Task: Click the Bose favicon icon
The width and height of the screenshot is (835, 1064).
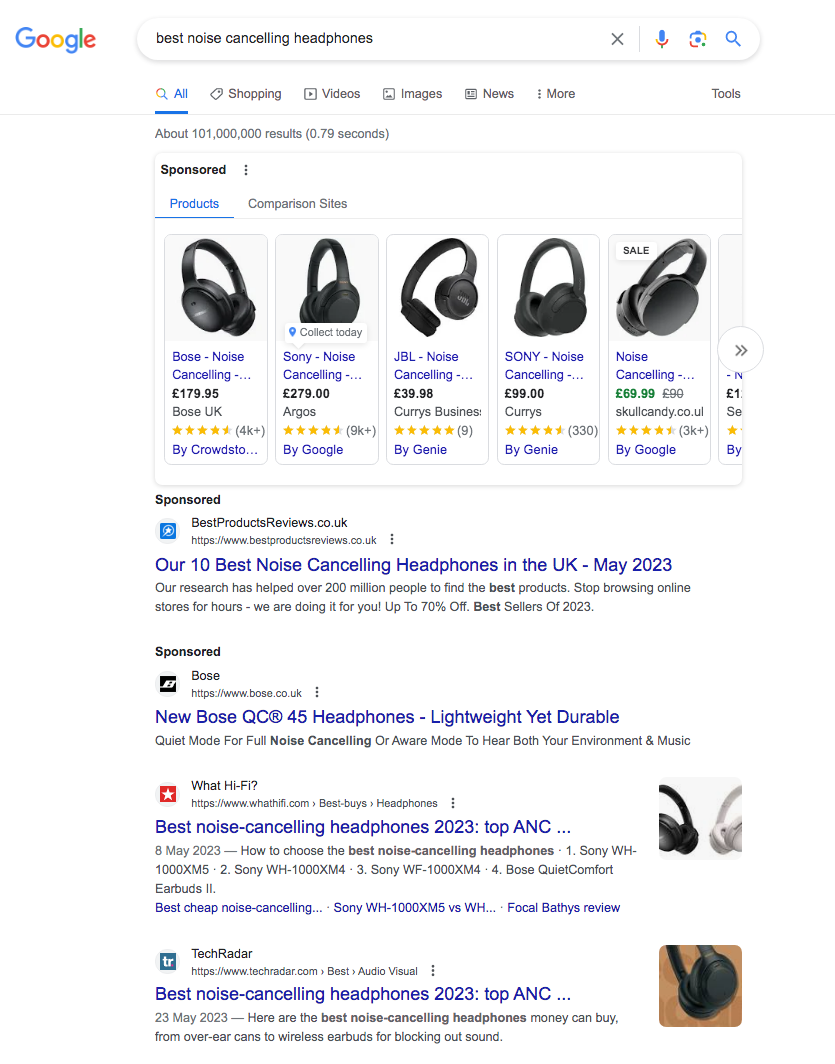Action: (x=168, y=683)
